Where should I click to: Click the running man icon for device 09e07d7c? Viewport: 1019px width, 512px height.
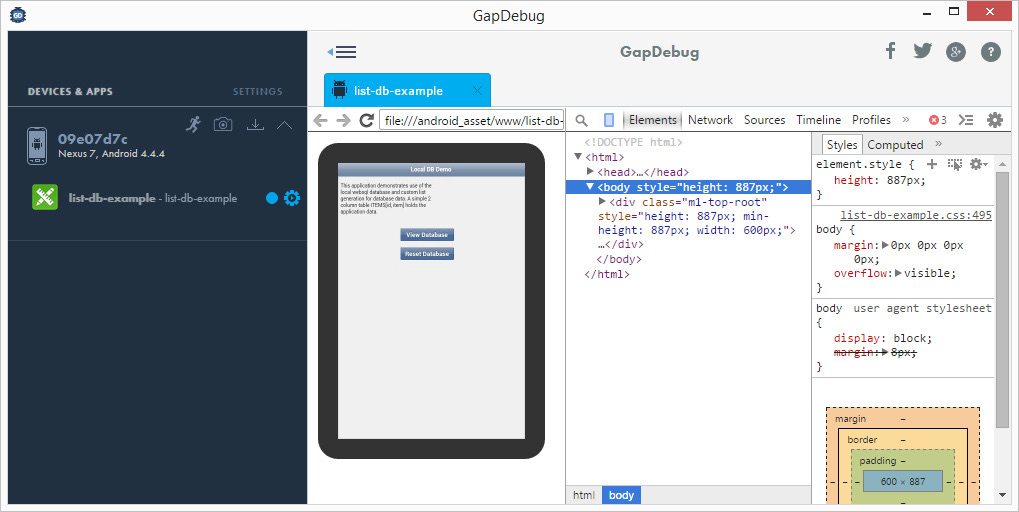(194, 124)
